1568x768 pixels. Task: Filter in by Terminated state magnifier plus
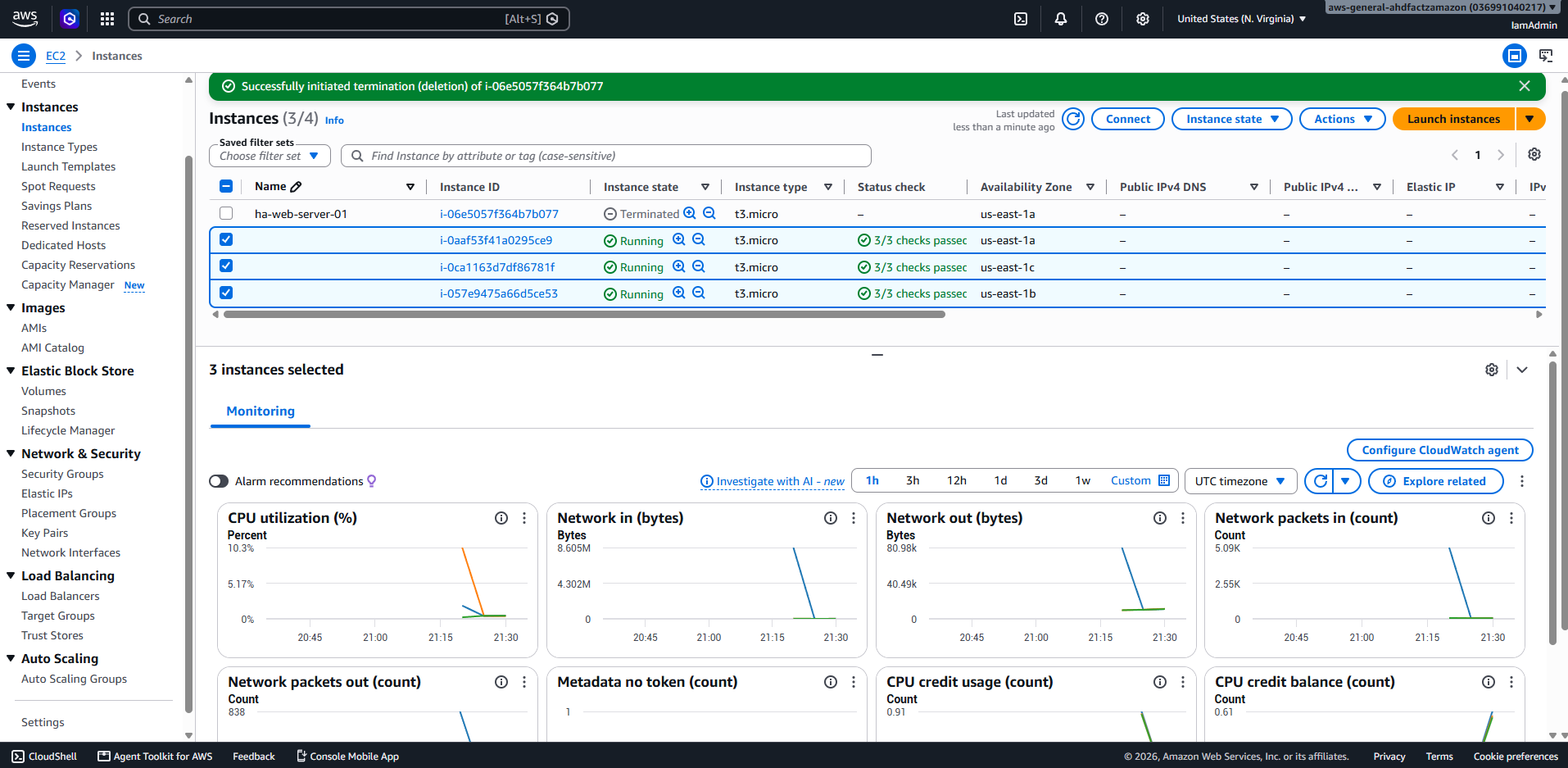[690, 213]
